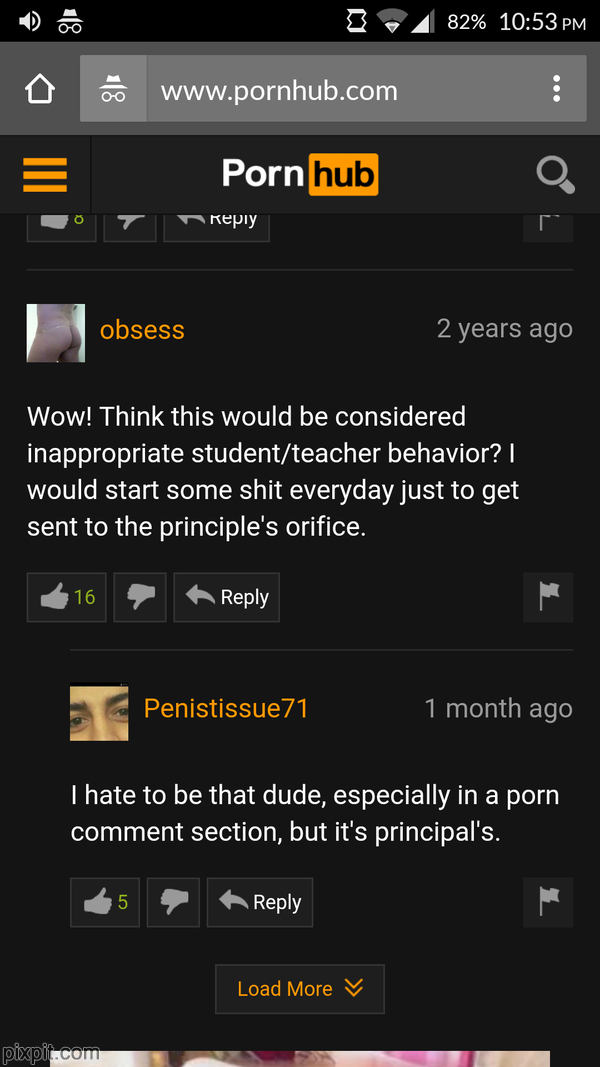Thumbs down the Penistissue71 reply

(173, 902)
